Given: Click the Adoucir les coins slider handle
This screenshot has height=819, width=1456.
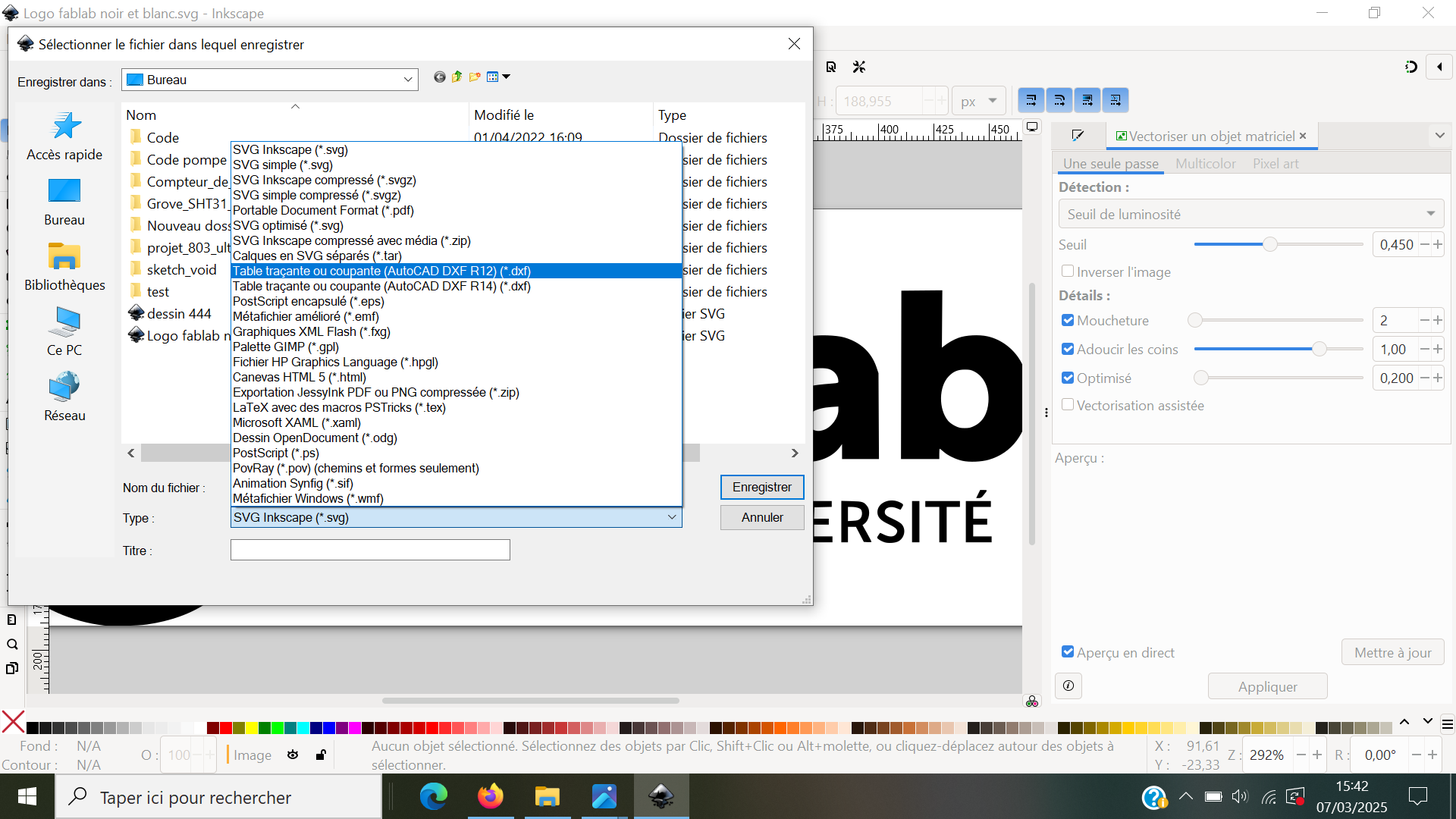Looking at the screenshot, I should 1319,349.
